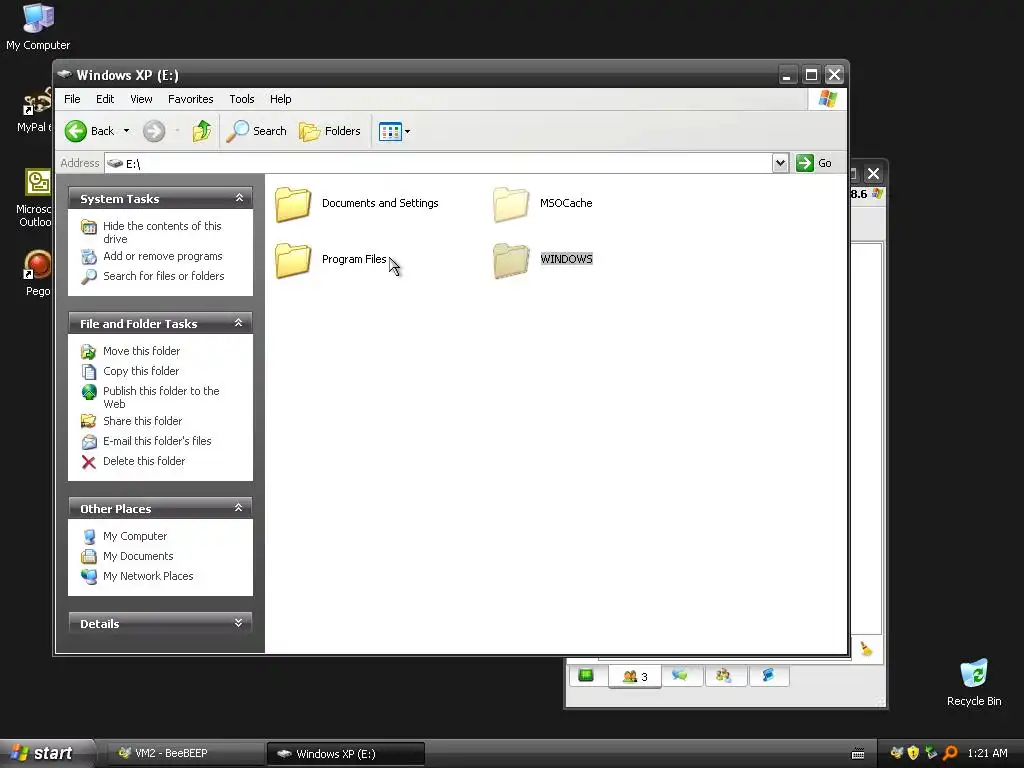This screenshot has height=768, width=1024.
Task: Click the MyPal desktop shortcut icon
Action: (x=34, y=111)
